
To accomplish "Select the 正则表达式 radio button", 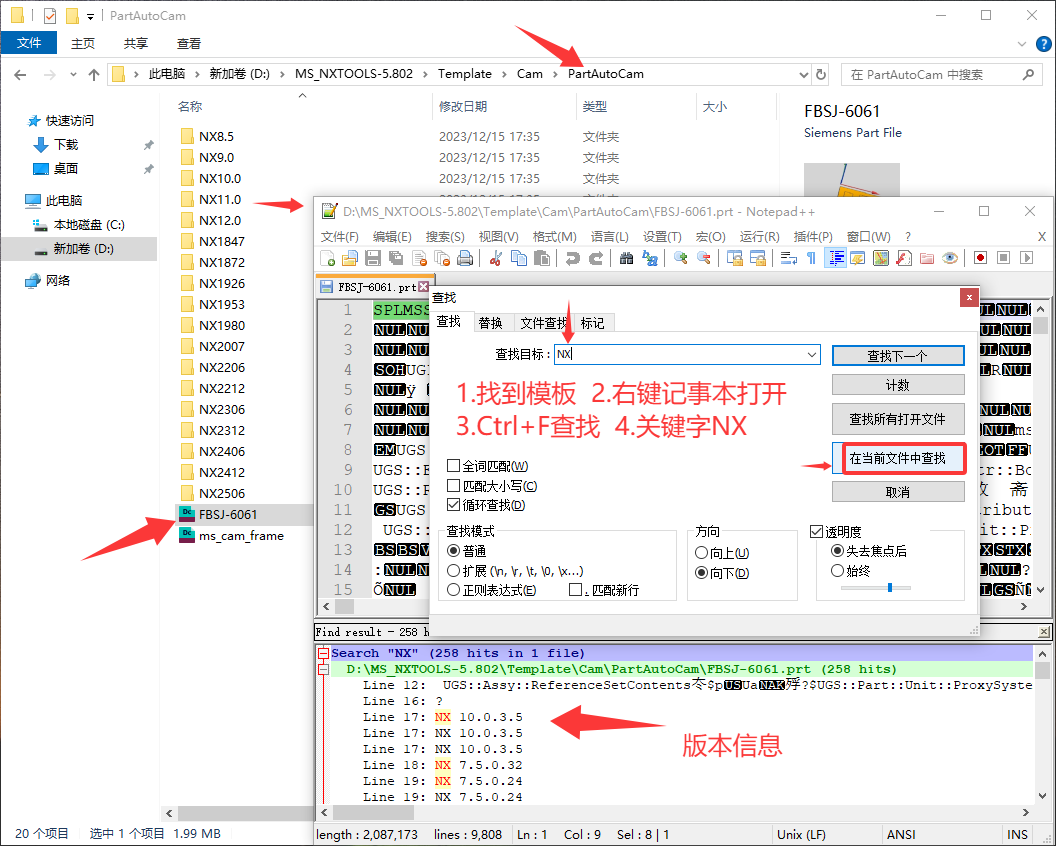I will click(453, 590).
